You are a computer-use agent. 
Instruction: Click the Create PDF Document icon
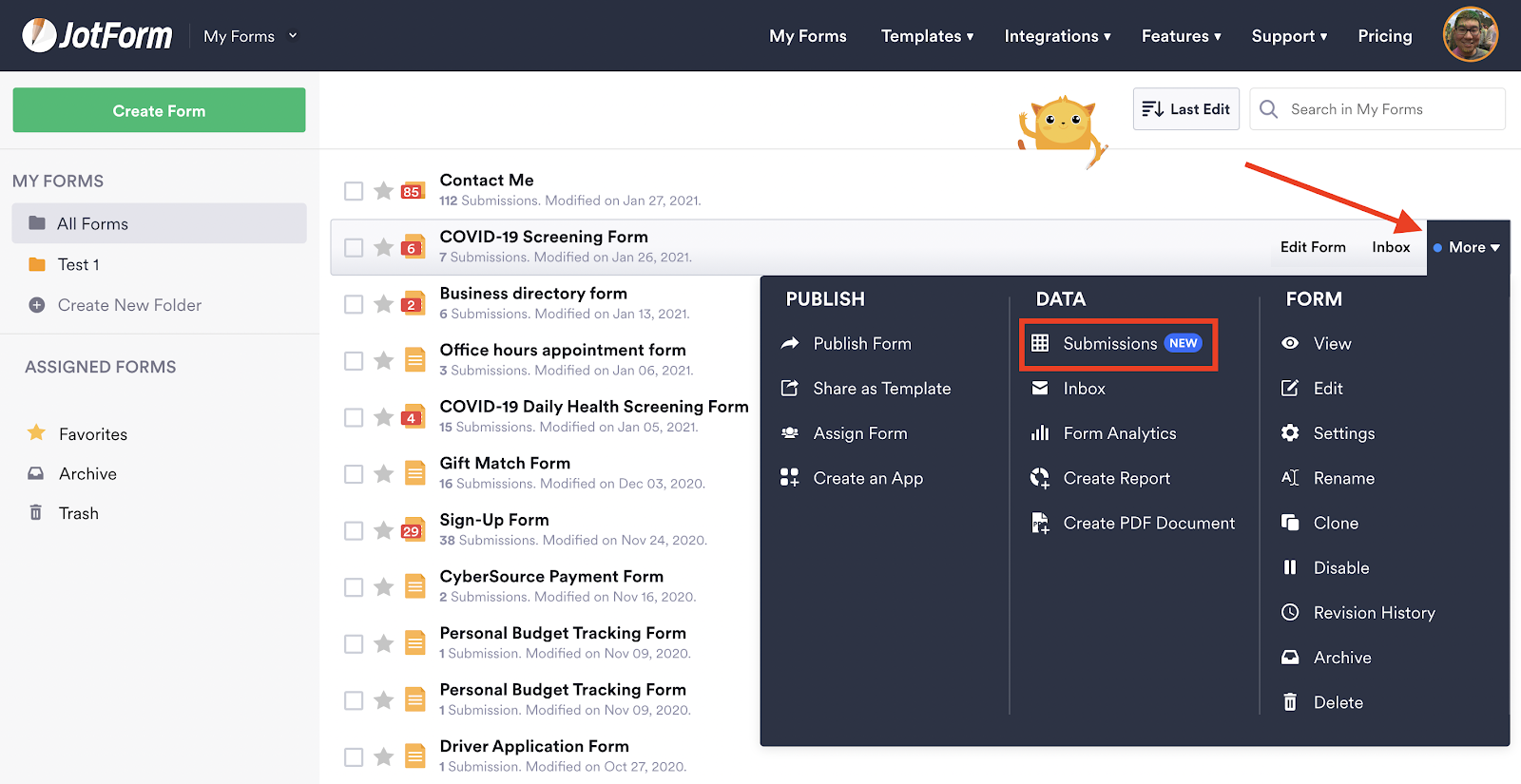click(1040, 524)
